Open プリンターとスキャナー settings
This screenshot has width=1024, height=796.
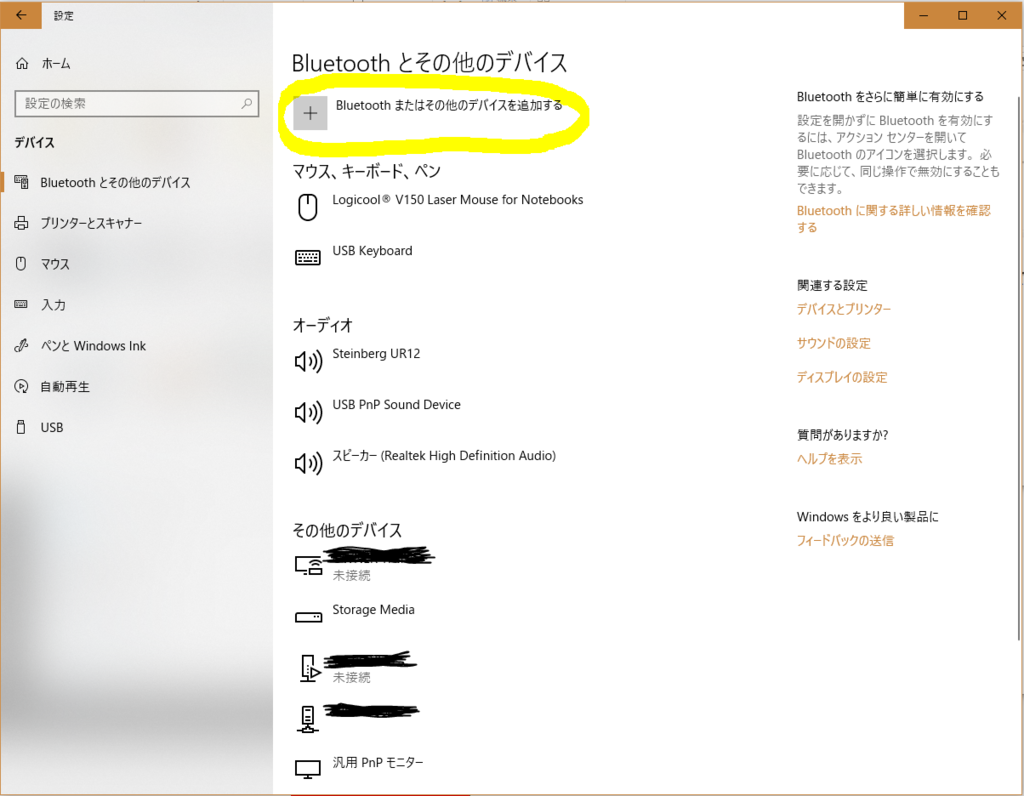[91, 223]
